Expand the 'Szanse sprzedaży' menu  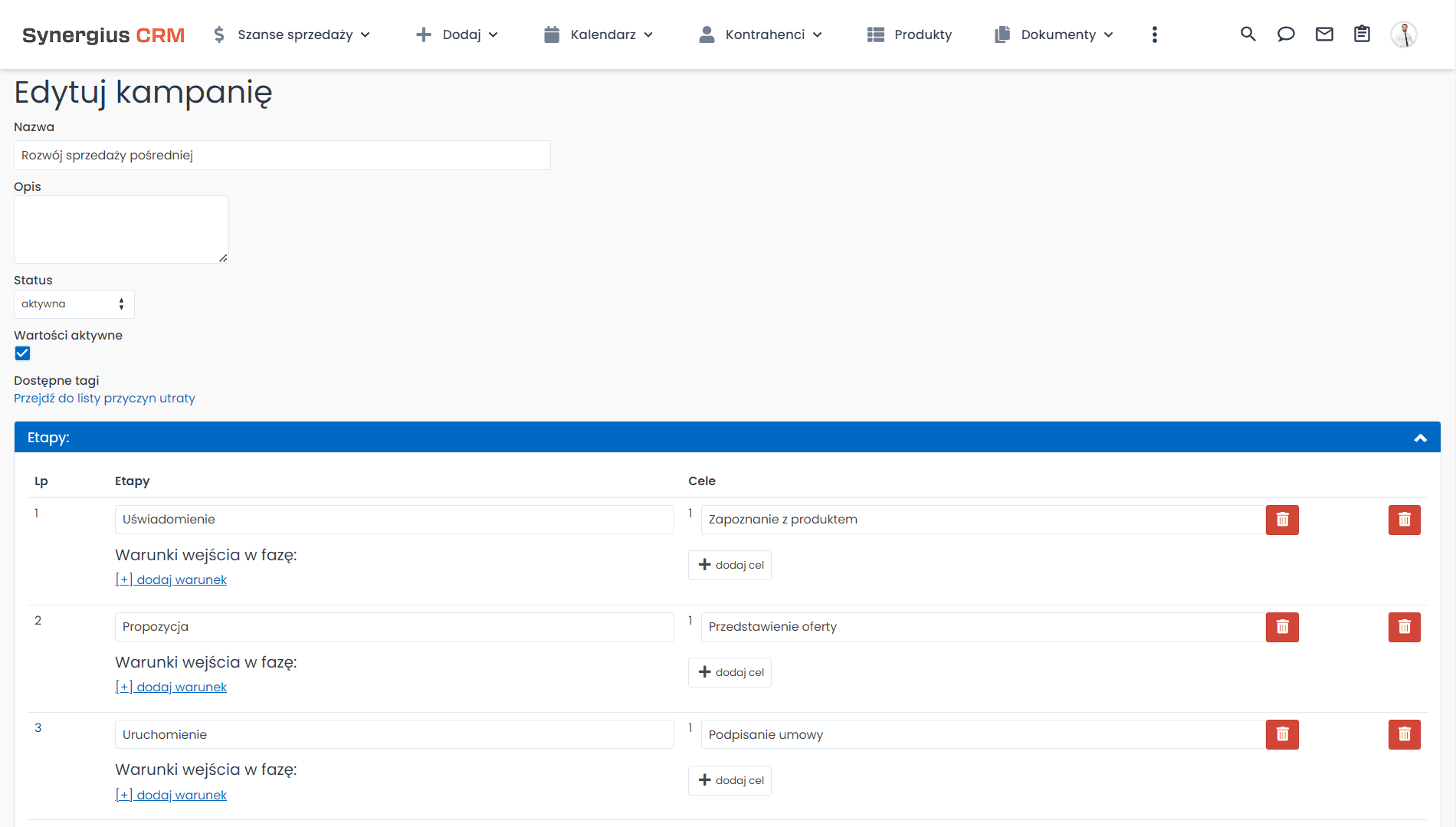[292, 34]
